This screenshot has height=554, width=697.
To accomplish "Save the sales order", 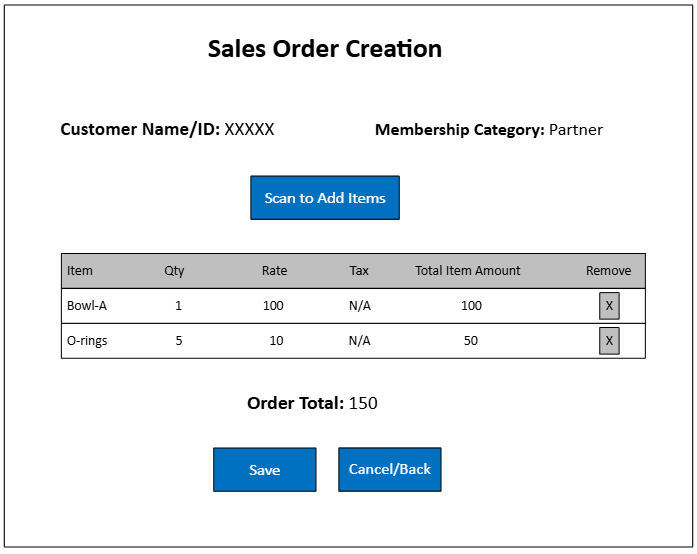I will tap(264, 470).
